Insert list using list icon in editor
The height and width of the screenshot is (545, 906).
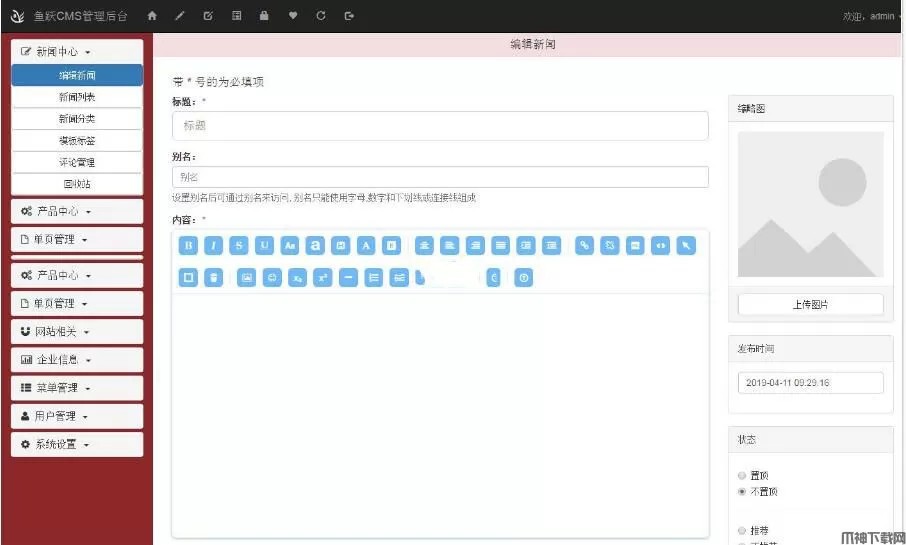[x=373, y=278]
